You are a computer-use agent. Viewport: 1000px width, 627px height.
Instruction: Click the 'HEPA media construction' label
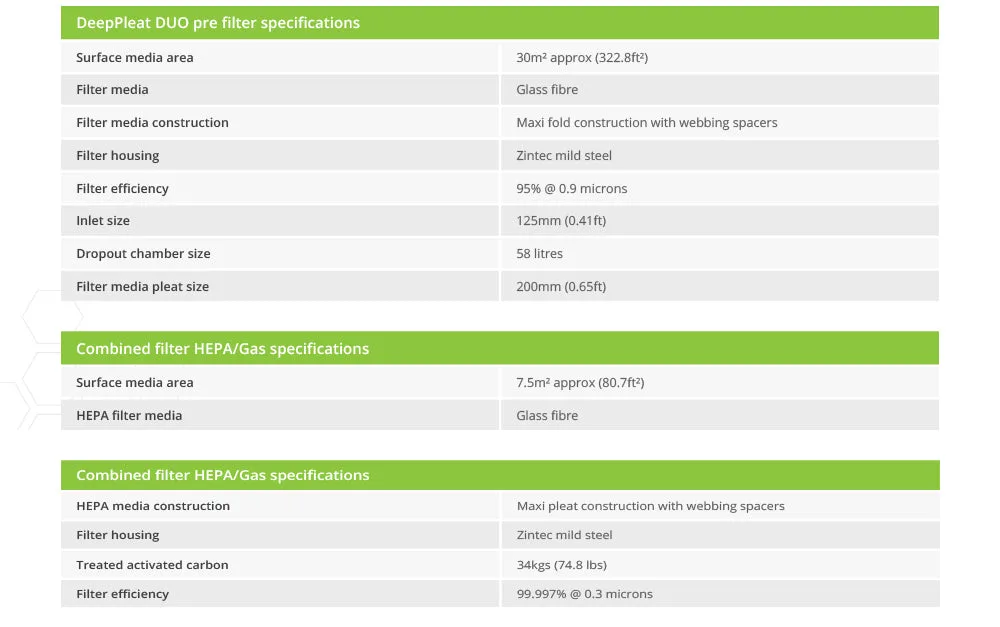[x=153, y=506]
